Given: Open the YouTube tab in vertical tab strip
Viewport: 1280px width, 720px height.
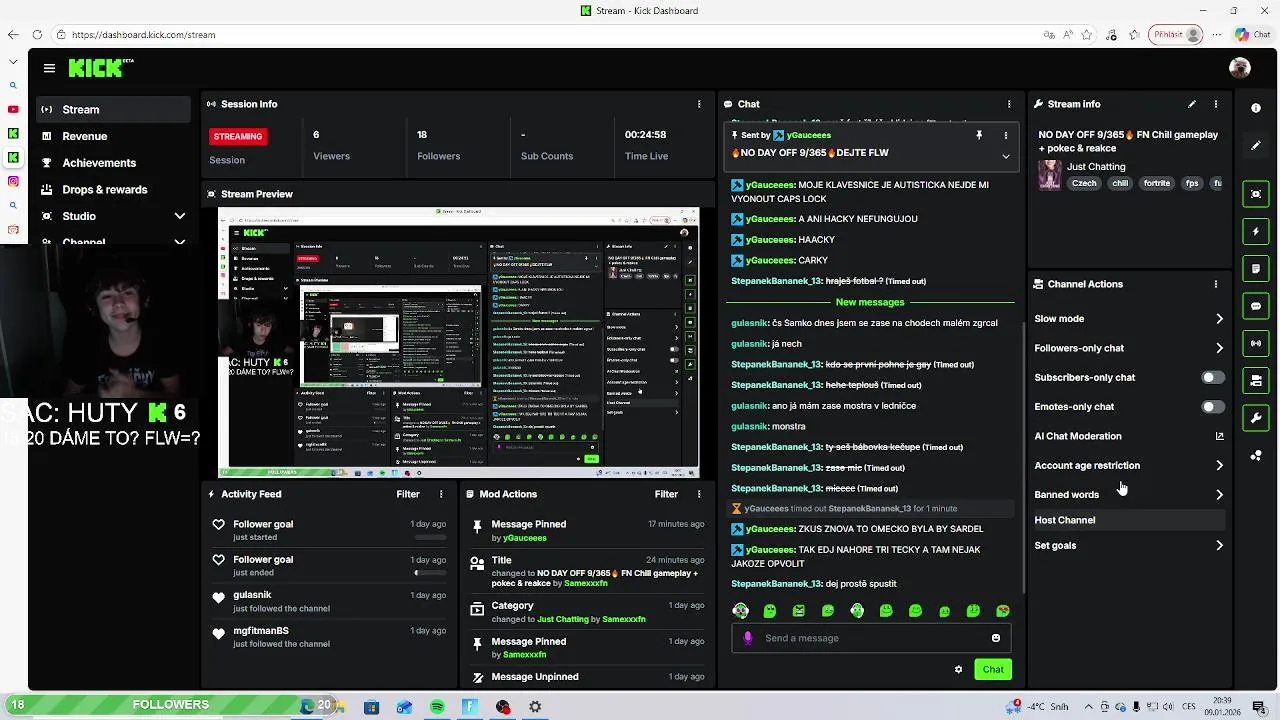Looking at the screenshot, I should (13, 109).
